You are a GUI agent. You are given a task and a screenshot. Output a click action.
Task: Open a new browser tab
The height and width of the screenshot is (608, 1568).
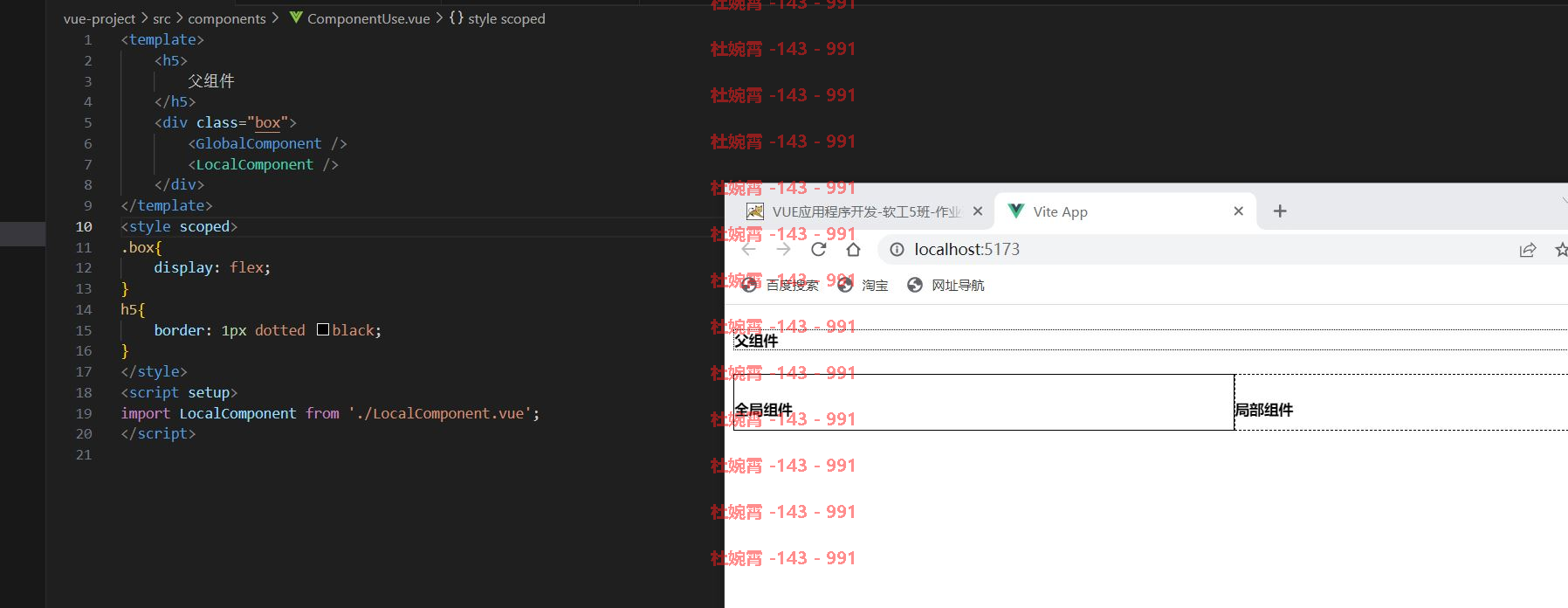tap(1280, 211)
